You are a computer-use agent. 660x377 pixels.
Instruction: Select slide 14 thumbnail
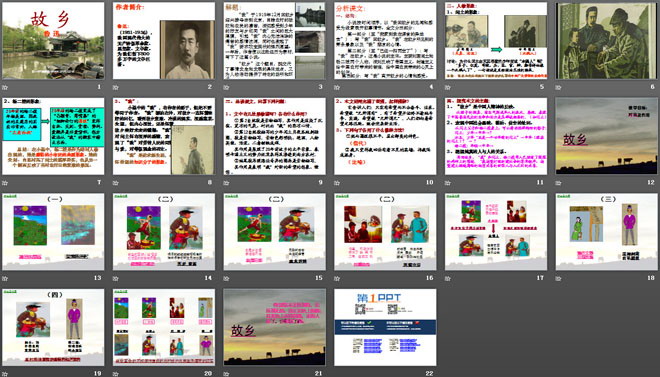pyautogui.click(x=164, y=232)
